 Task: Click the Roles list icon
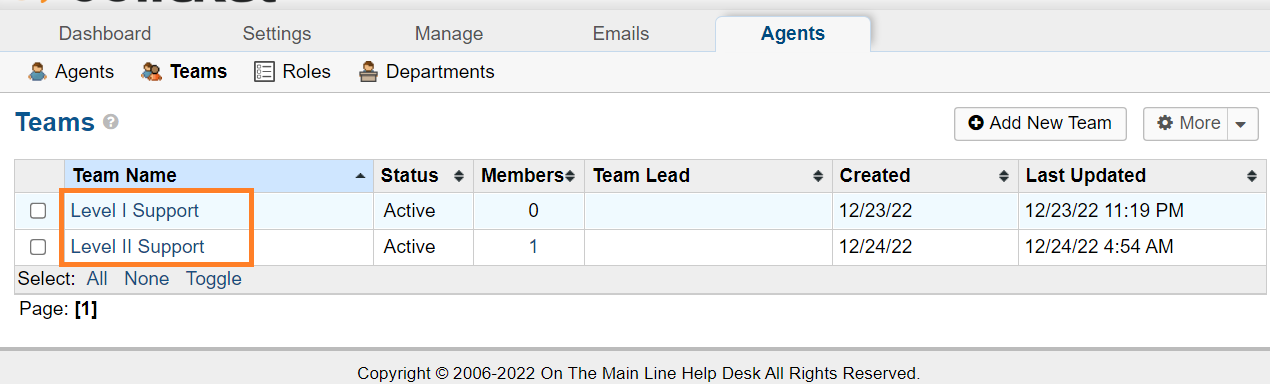(x=264, y=72)
